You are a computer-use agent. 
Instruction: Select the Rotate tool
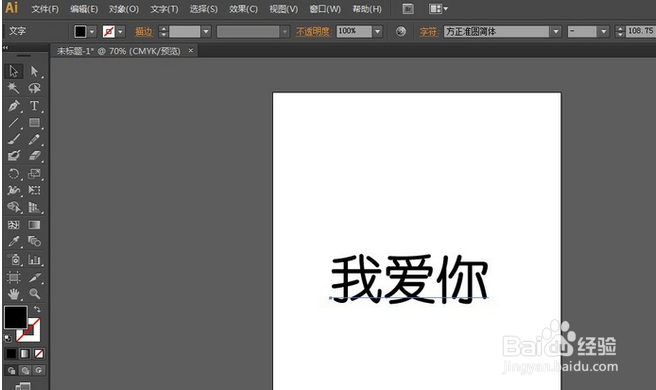click(13, 174)
